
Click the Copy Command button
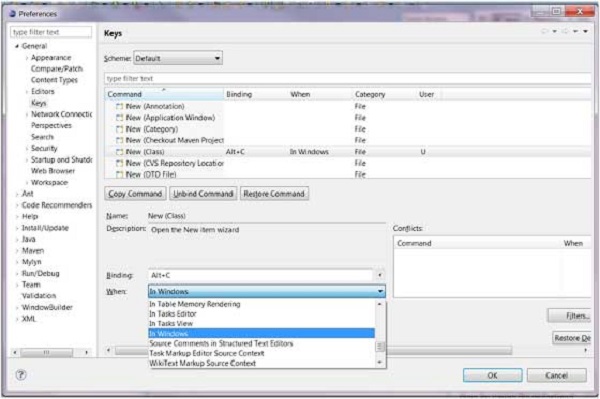[x=135, y=194]
